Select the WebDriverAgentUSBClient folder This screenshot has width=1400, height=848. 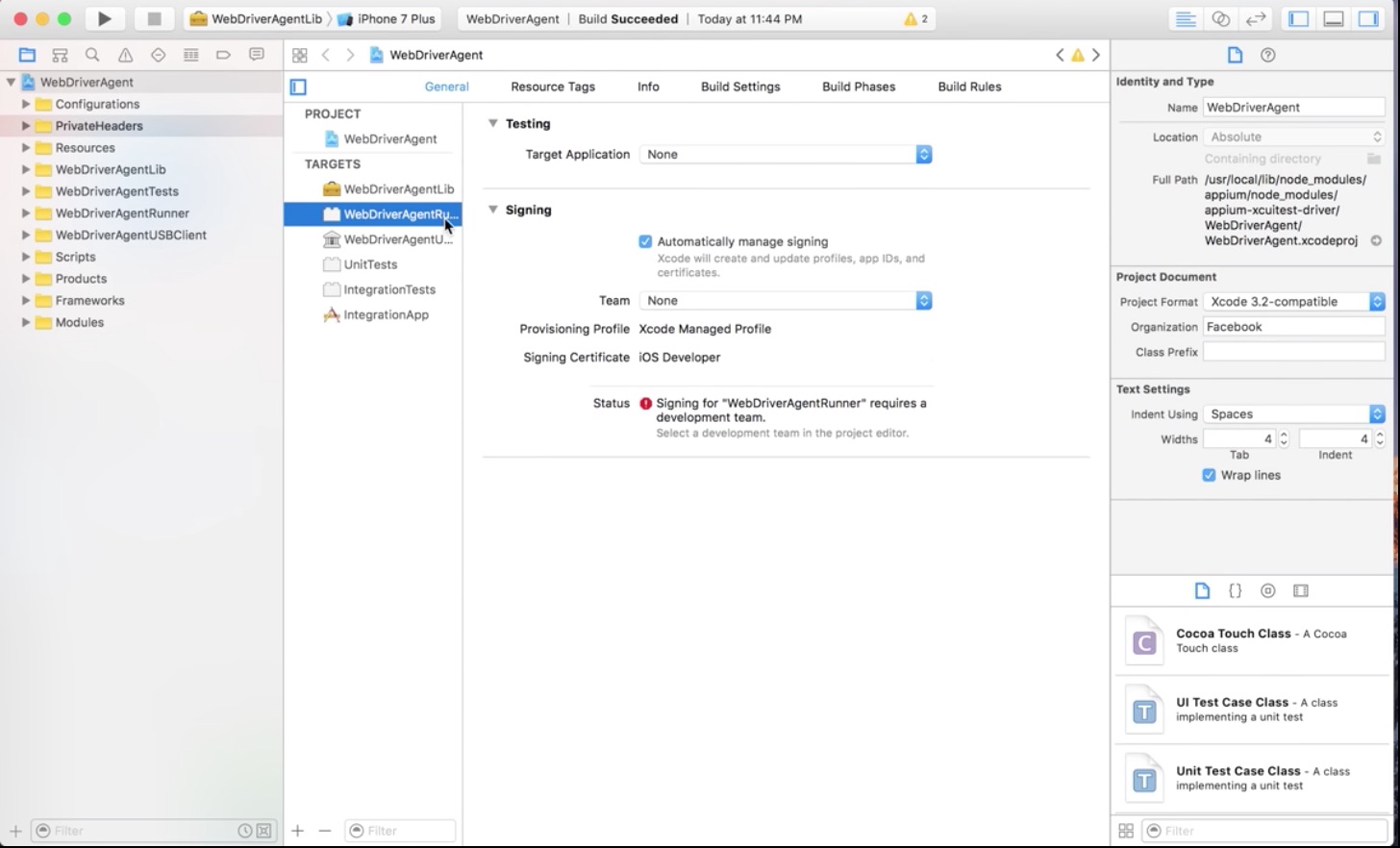coord(131,235)
